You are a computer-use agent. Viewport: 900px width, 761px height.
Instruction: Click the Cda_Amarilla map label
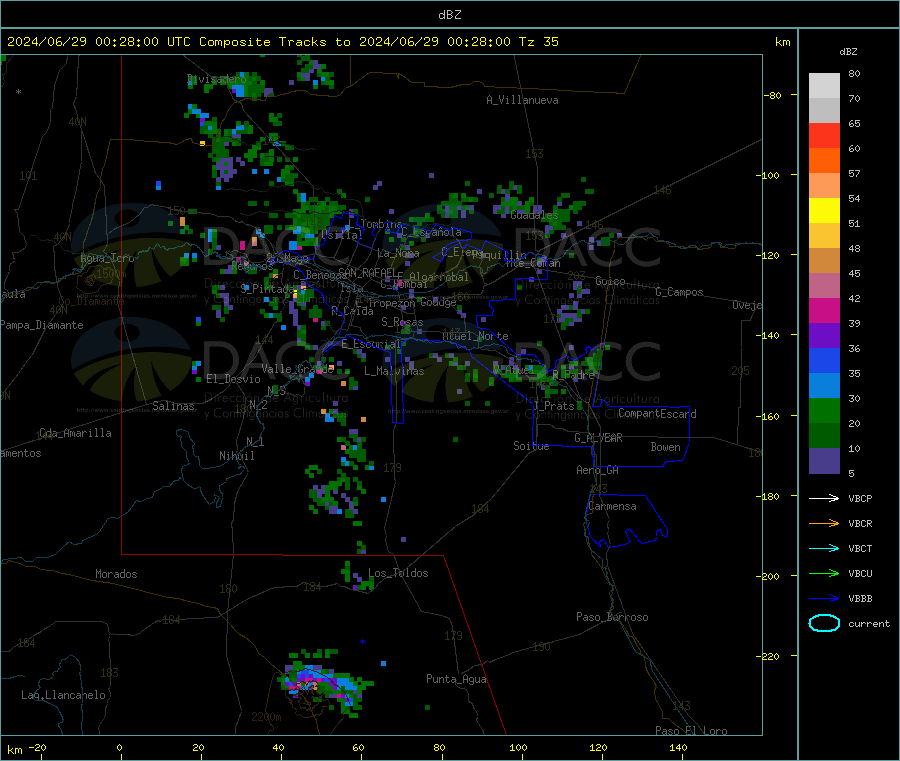click(75, 433)
